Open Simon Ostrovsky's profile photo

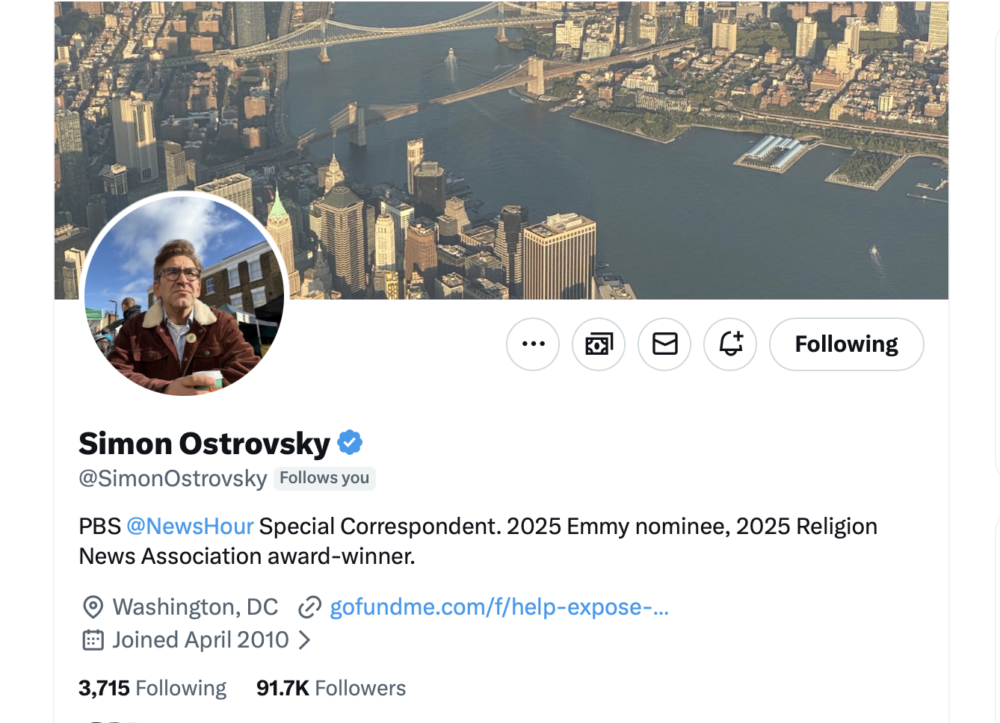click(184, 295)
